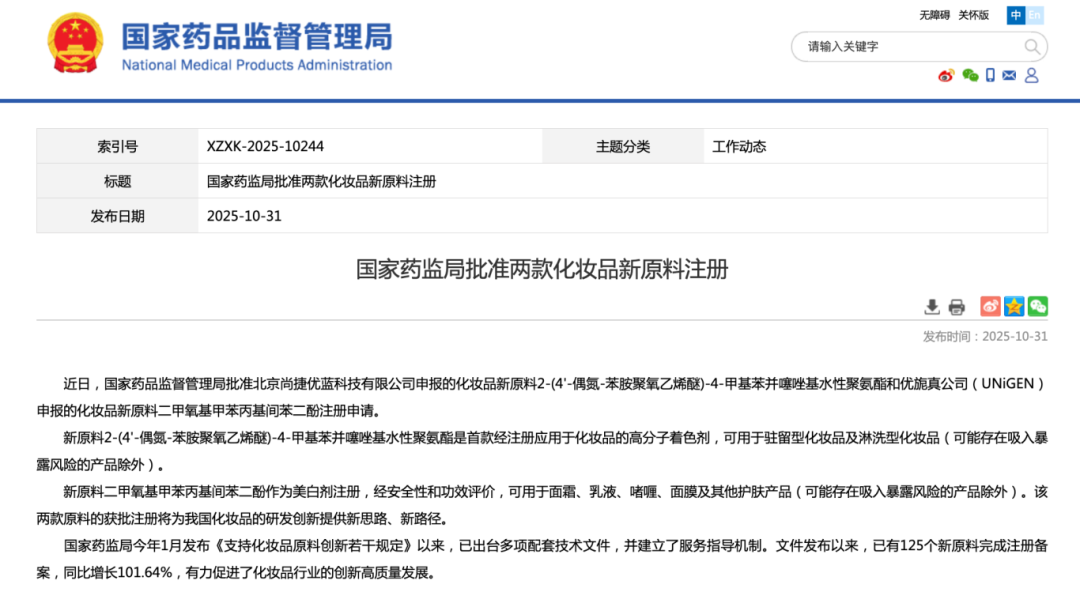The height and width of the screenshot is (607, 1080).
Task: Share the article to QQ Zone
Action: point(1014,307)
